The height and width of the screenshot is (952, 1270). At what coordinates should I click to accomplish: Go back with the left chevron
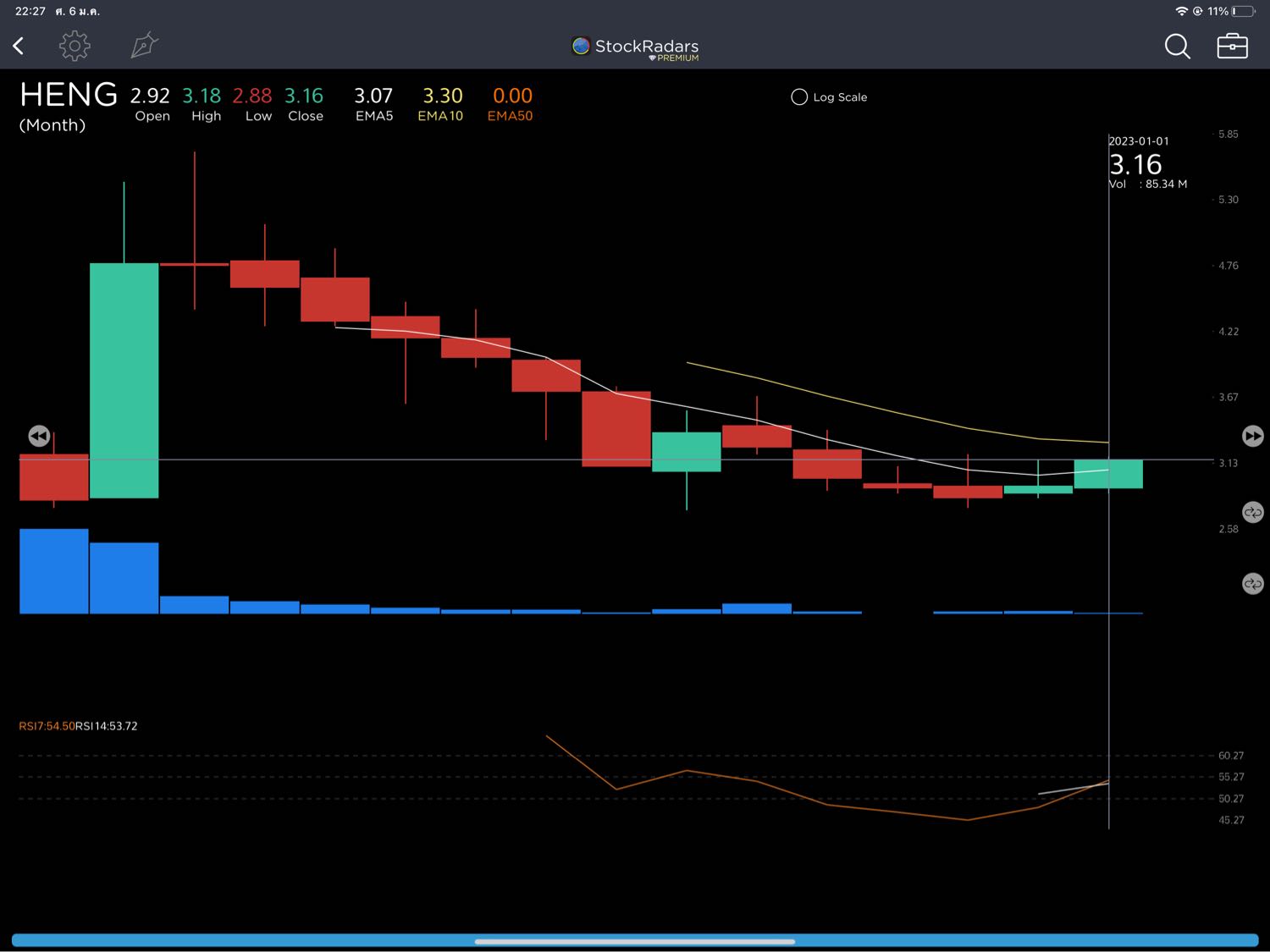point(19,46)
